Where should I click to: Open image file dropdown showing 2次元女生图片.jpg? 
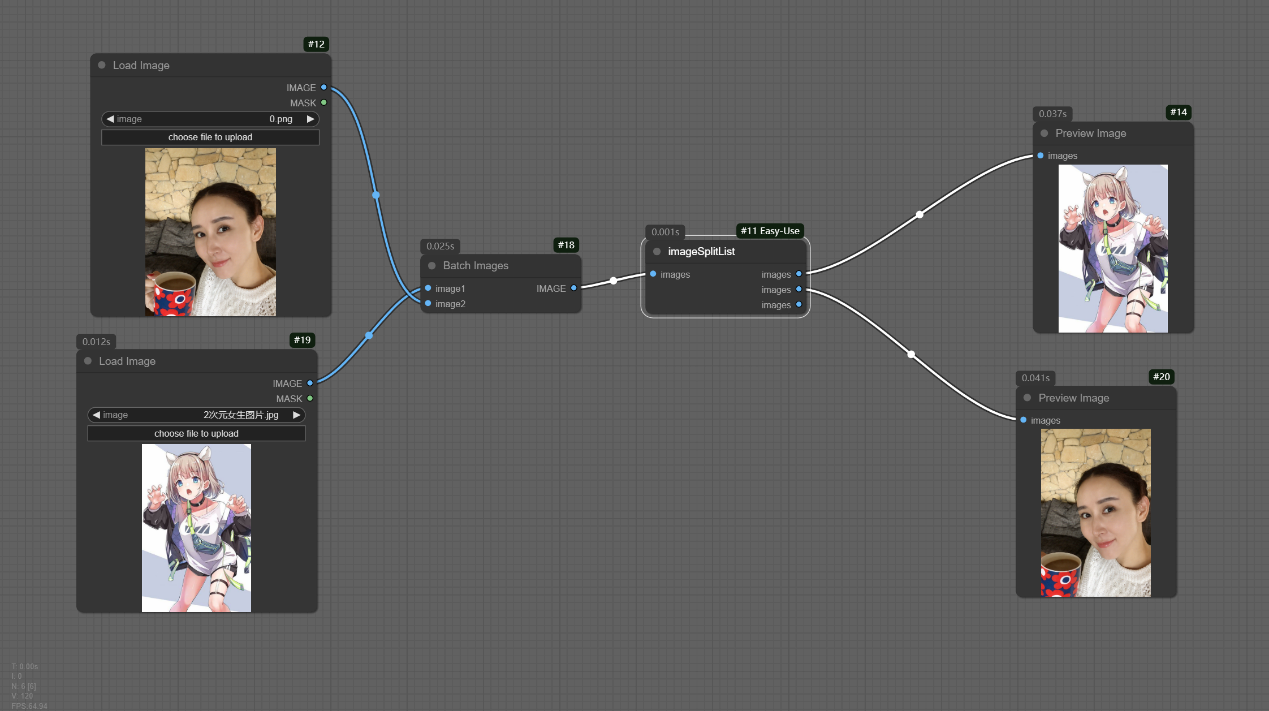(x=196, y=415)
